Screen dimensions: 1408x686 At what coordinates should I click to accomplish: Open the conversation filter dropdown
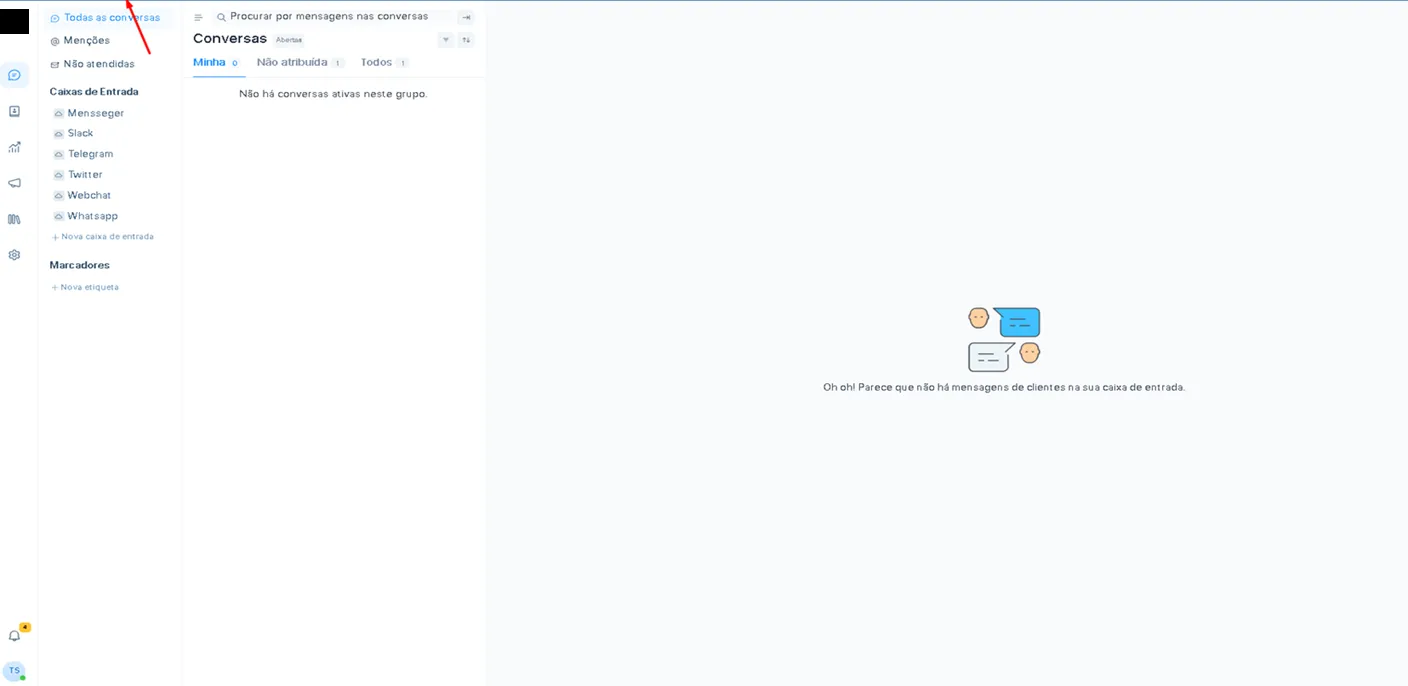[446, 40]
